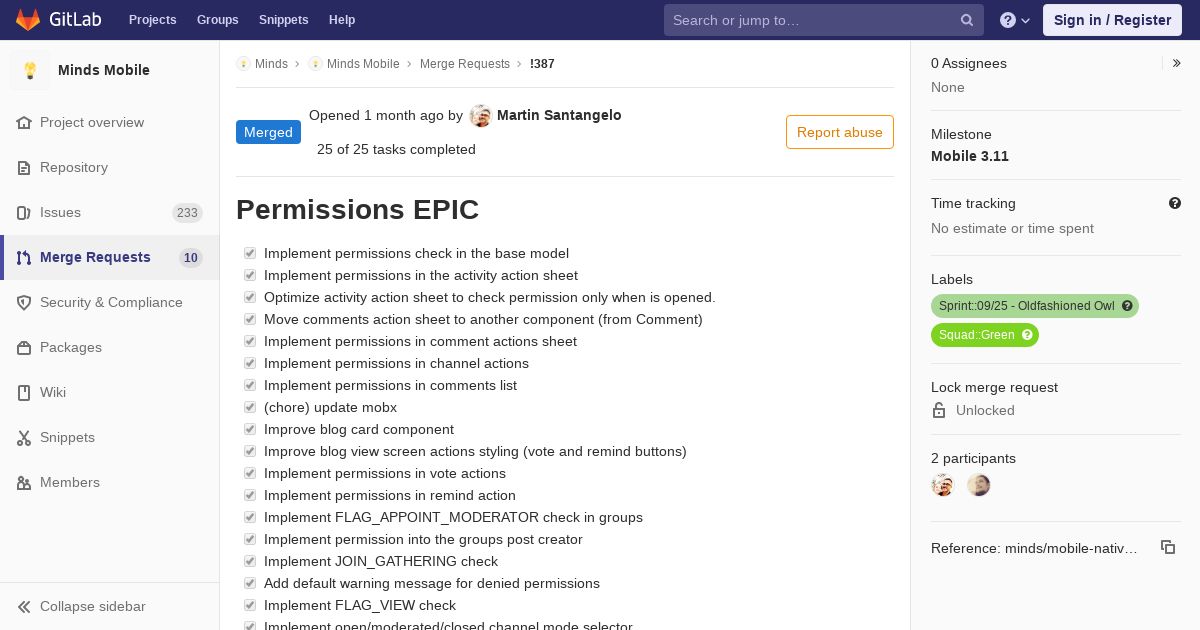Copy reference with the clipboard icon
The image size is (1200, 630).
pyautogui.click(x=1168, y=547)
